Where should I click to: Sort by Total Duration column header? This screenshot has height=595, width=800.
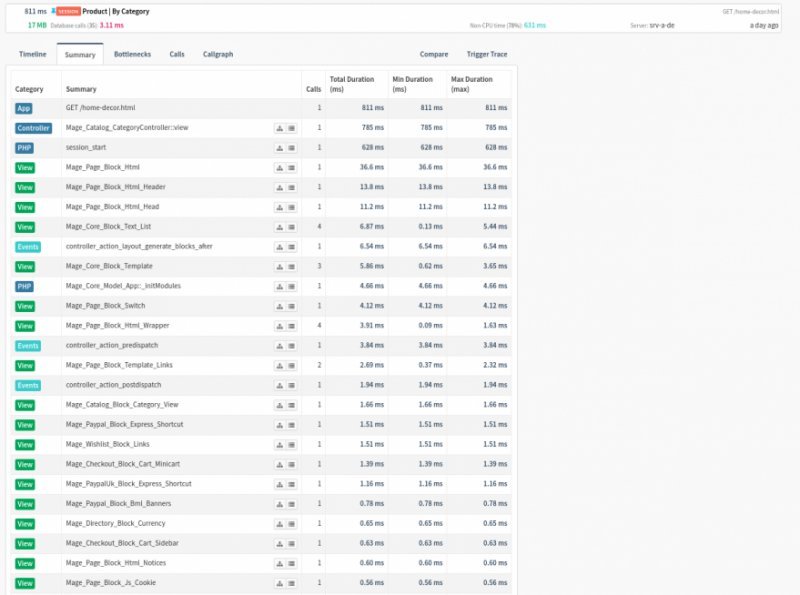351,84
